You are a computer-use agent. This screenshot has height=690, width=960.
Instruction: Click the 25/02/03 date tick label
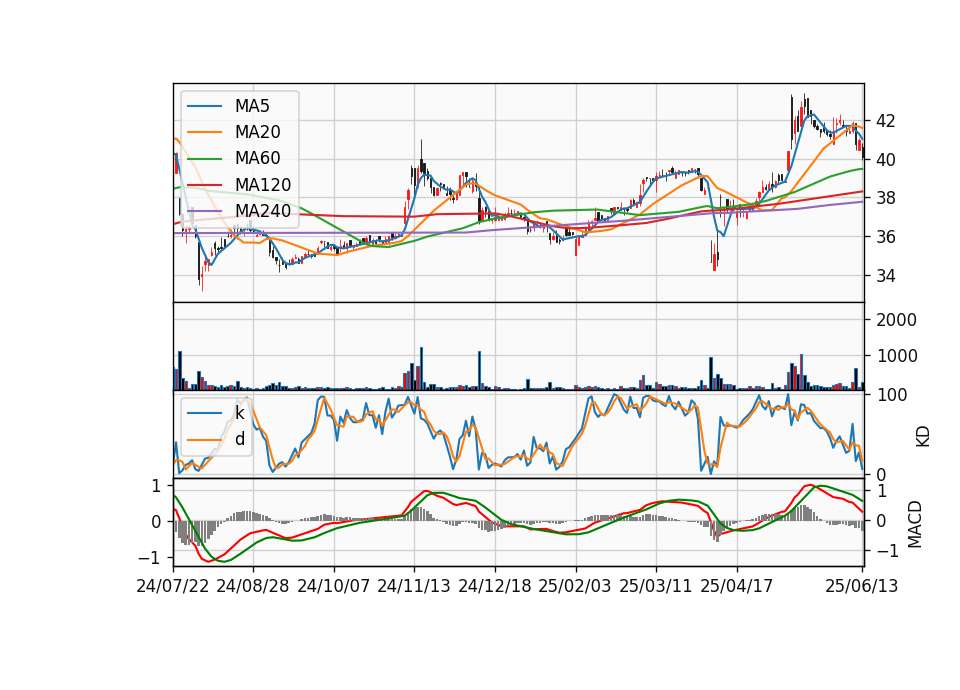[x=575, y=586]
